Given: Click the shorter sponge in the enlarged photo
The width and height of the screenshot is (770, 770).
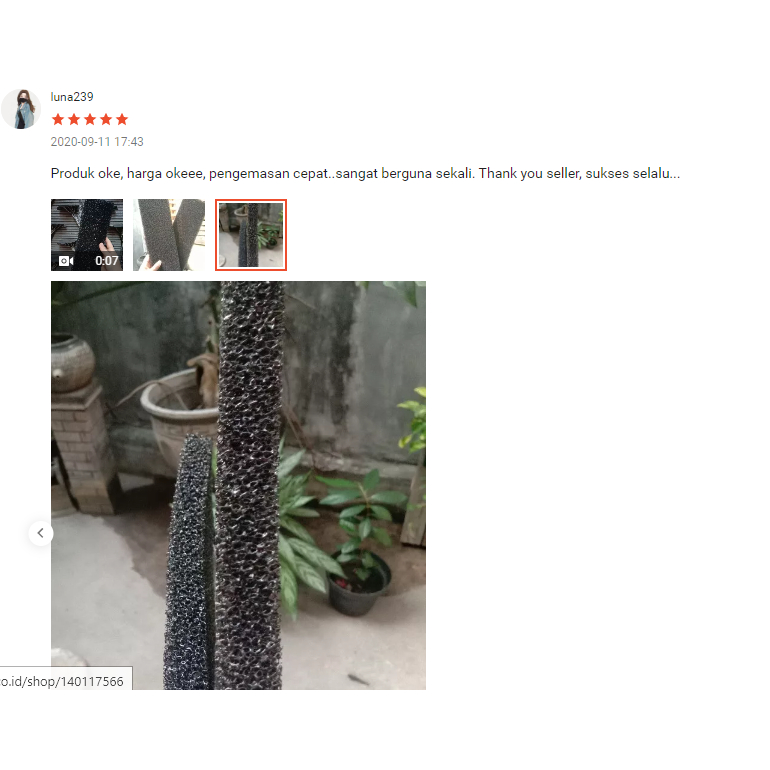Looking at the screenshot, I should tap(190, 561).
